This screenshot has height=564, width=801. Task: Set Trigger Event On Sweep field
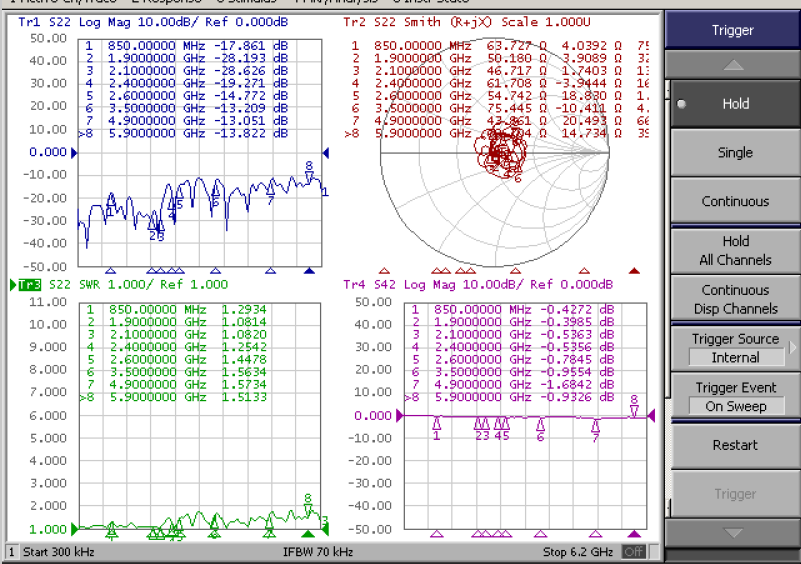coord(735,406)
